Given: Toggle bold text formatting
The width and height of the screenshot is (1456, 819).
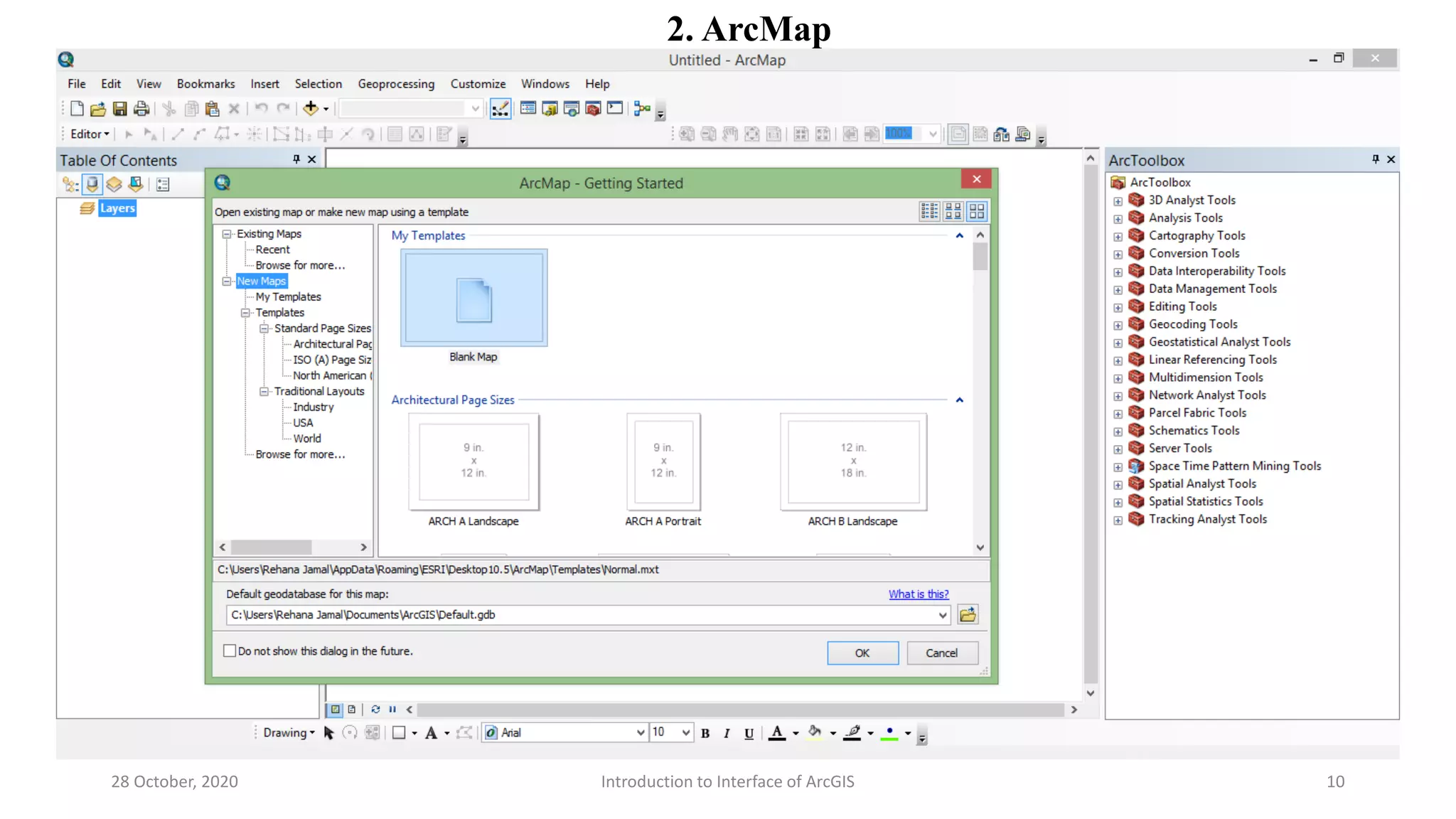Looking at the screenshot, I should click(705, 734).
